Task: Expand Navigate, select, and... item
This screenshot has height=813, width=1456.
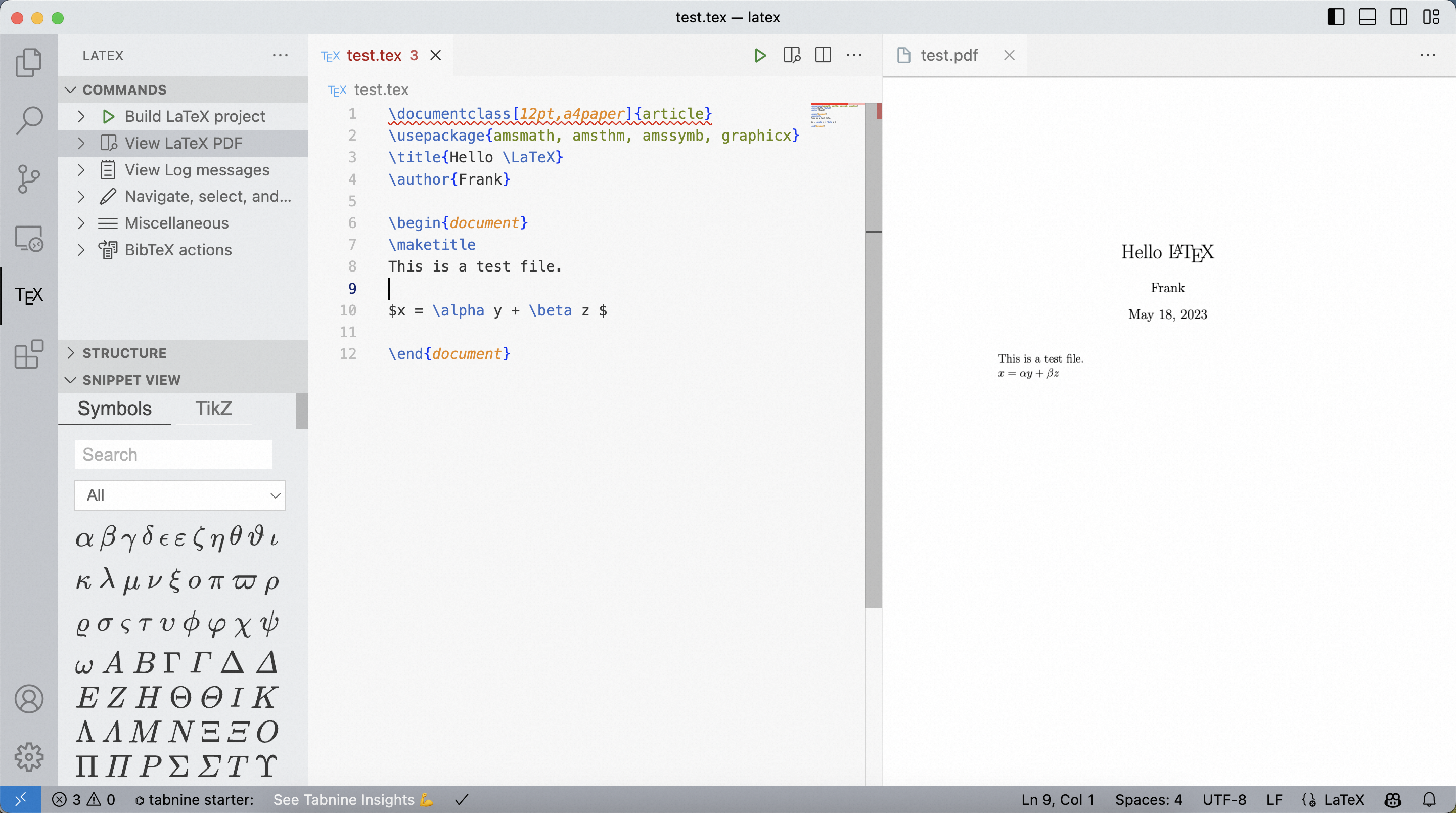Action: coord(183,196)
